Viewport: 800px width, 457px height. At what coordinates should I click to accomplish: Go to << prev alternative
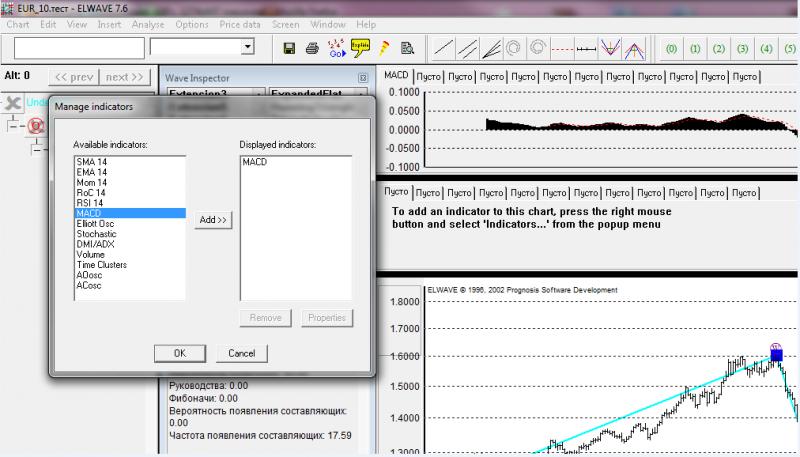point(74,77)
